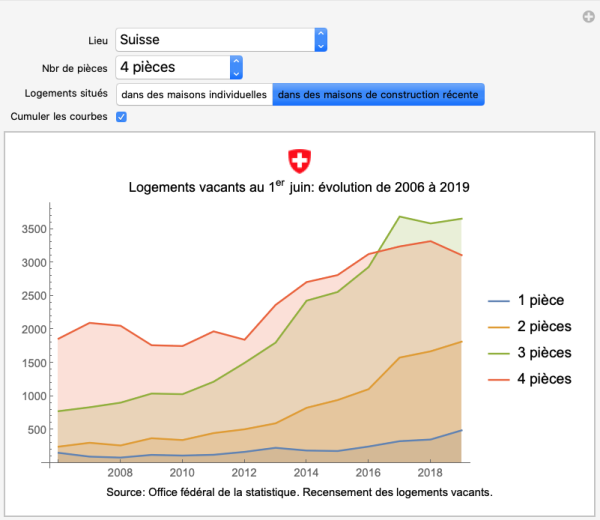Click the plus icon in top-right corner
The image size is (600, 520).
(590, 16)
